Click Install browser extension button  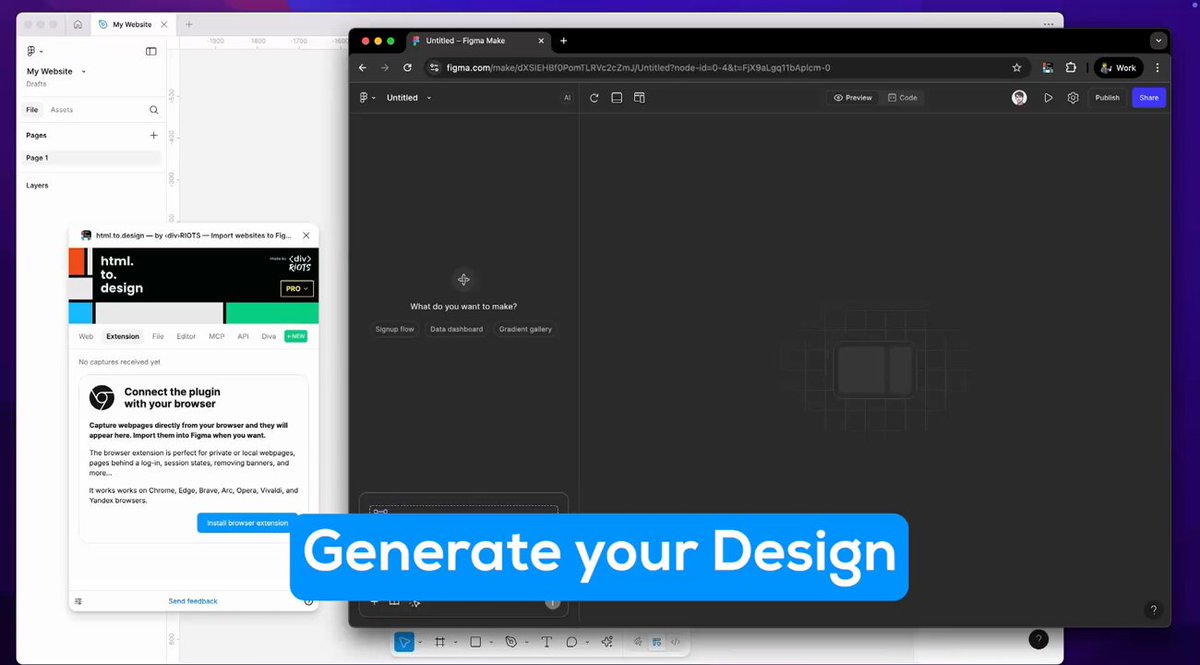coord(247,523)
